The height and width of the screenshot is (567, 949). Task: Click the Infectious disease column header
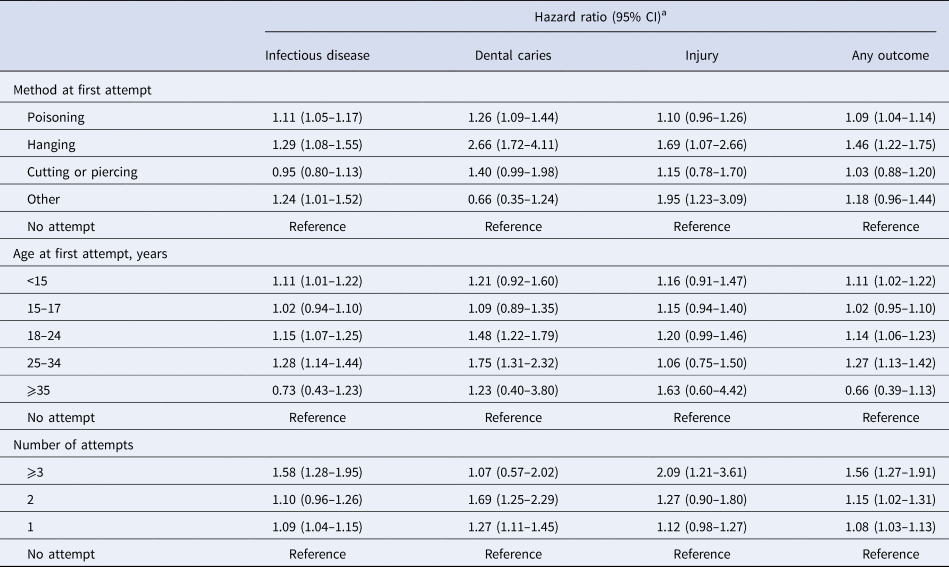[317, 56]
